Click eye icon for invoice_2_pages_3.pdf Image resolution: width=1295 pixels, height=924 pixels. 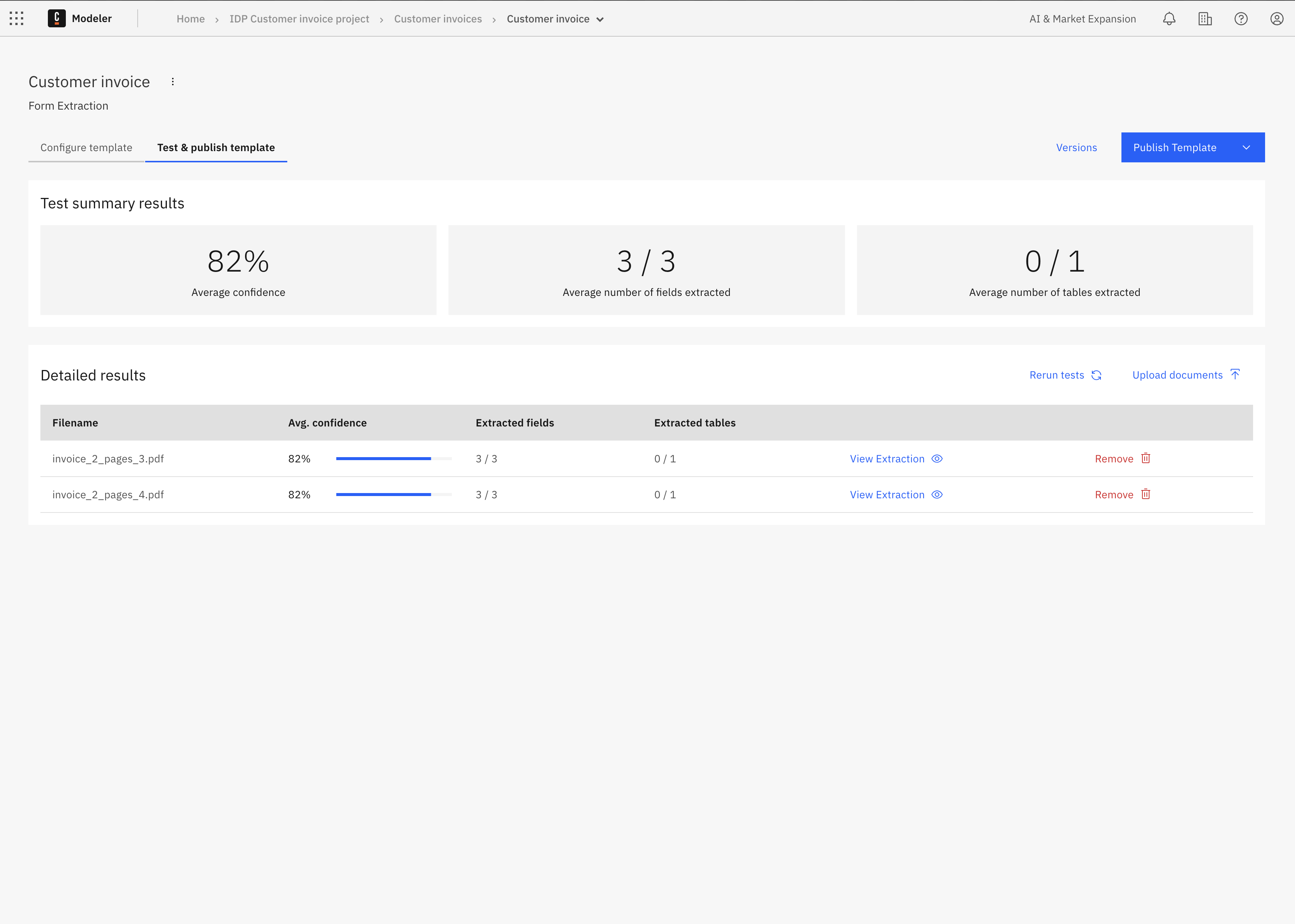tap(937, 459)
